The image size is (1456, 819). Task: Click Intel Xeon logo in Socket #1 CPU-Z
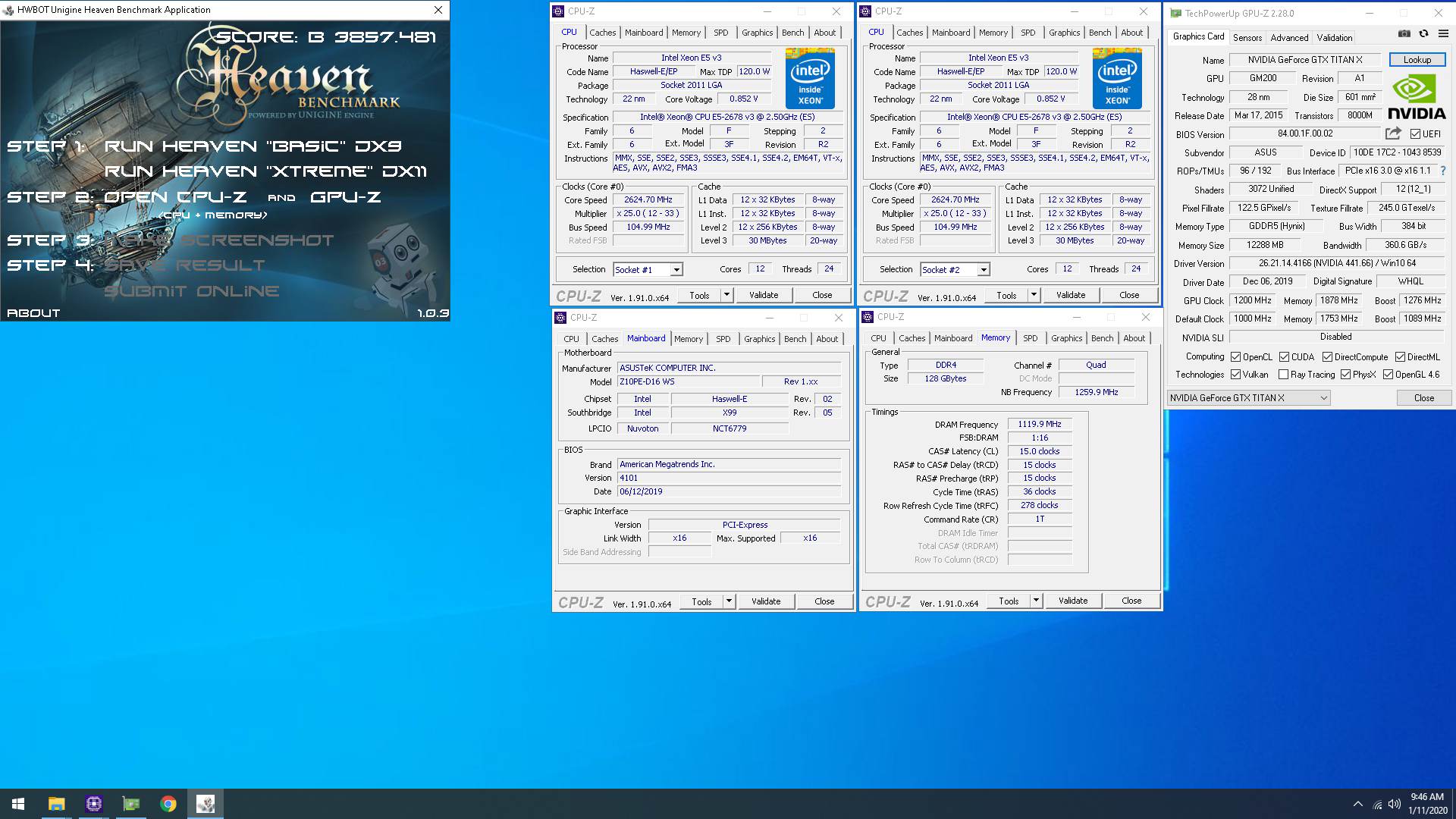pyautogui.click(x=810, y=78)
